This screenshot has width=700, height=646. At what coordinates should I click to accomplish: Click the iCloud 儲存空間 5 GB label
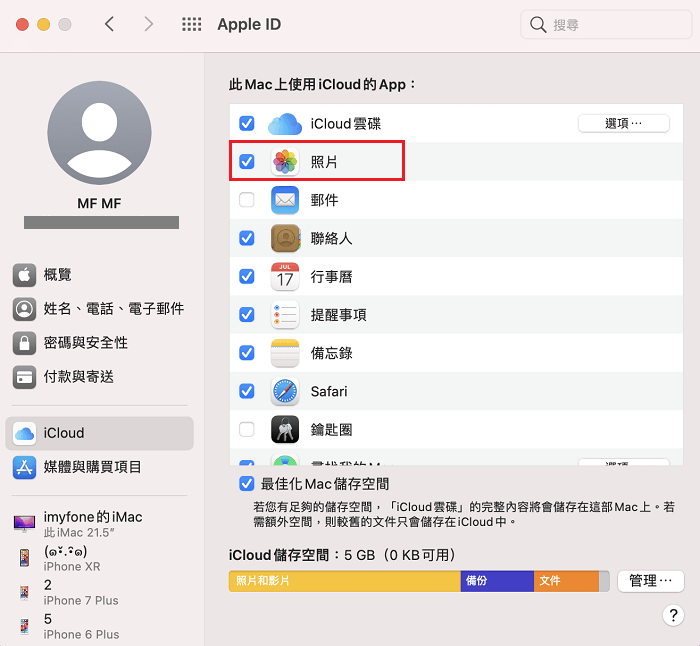[x=342, y=555]
